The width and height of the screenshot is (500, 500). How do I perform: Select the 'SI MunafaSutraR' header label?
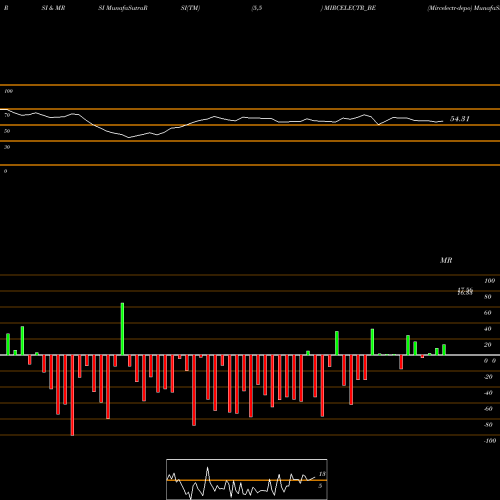point(123,8)
